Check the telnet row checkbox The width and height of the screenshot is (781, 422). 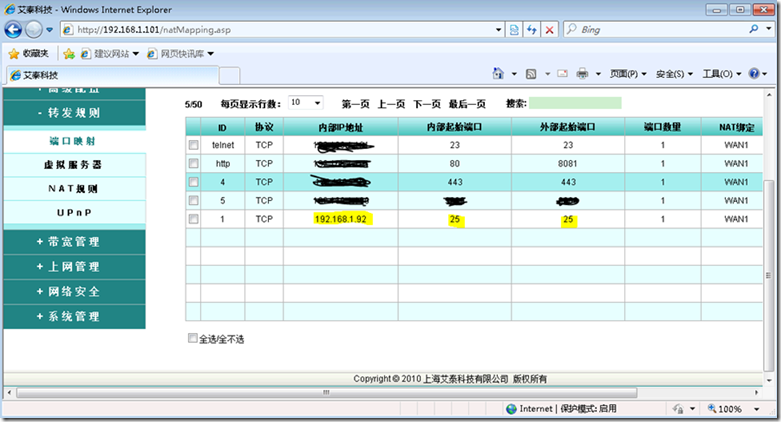click(193, 145)
